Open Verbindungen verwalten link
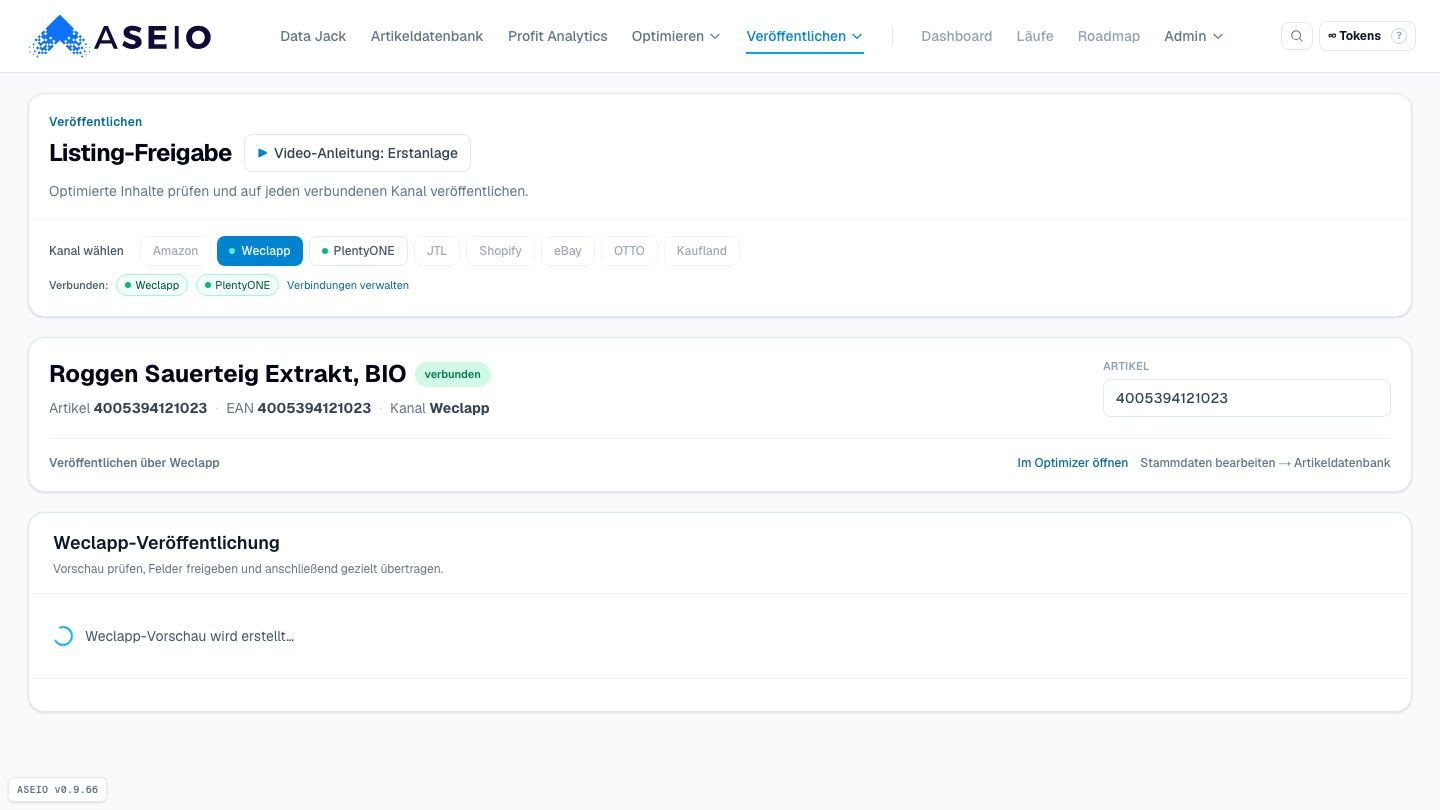Image resolution: width=1440 pixels, height=810 pixels. coord(348,285)
